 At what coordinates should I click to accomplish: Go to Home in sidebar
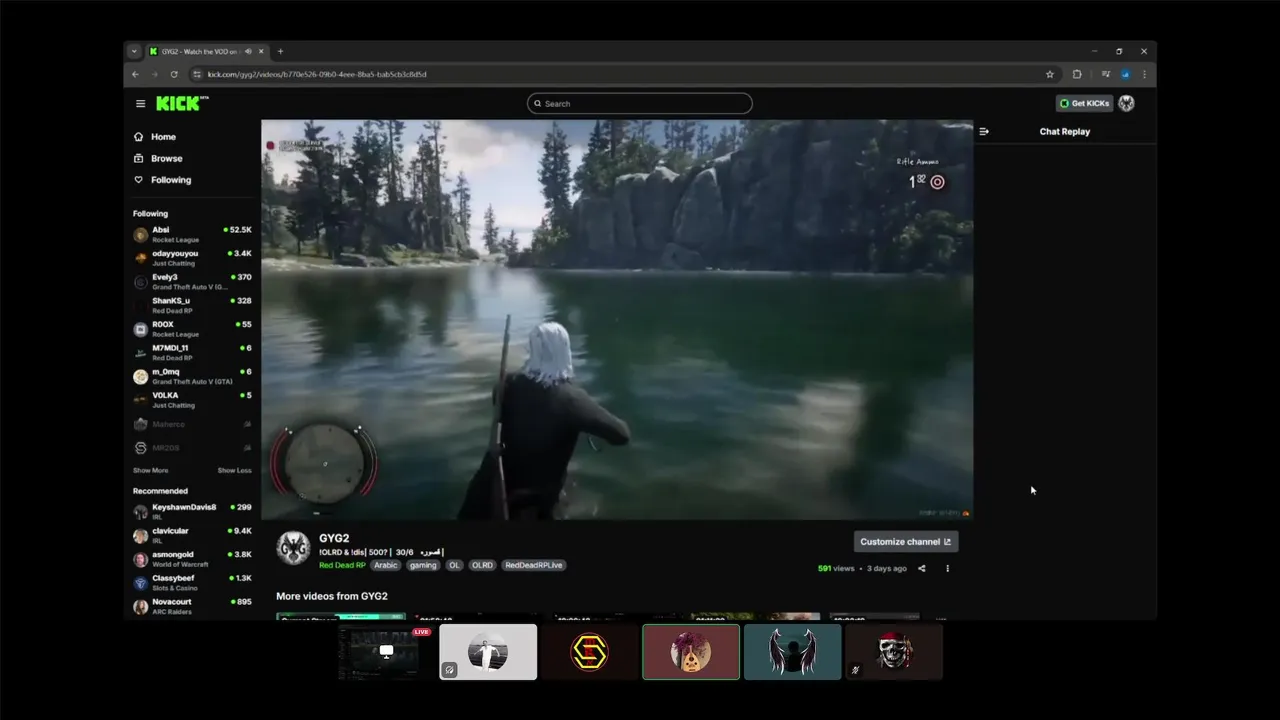click(163, 137)
